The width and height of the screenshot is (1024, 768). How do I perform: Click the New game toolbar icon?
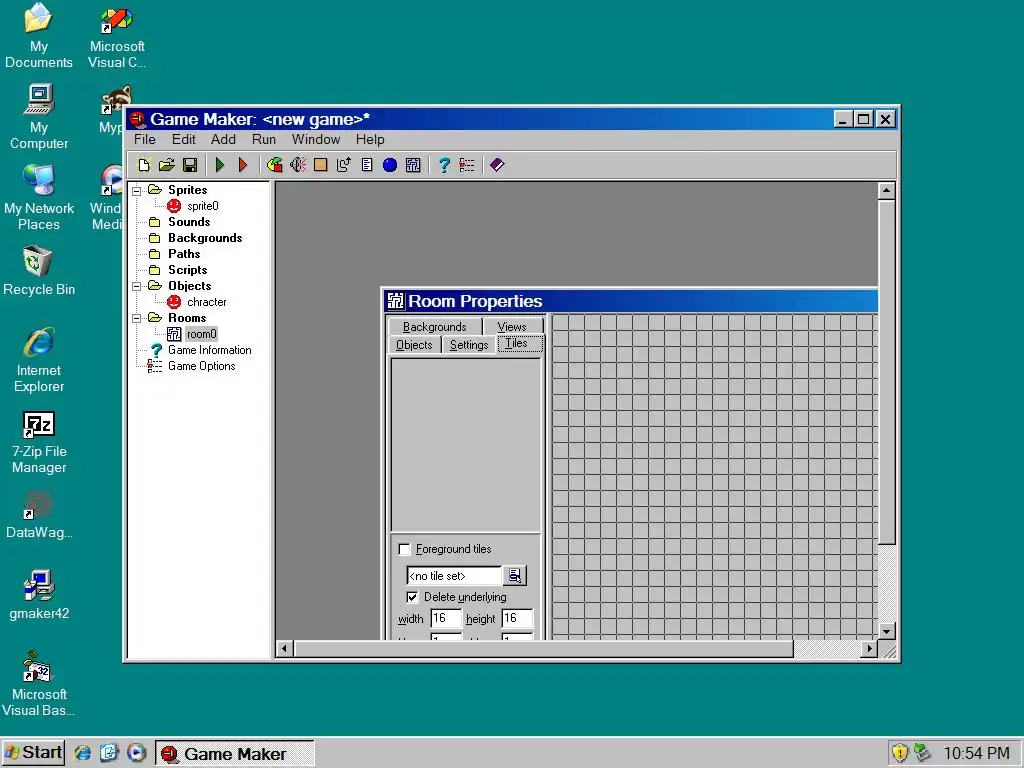(144, 165)
